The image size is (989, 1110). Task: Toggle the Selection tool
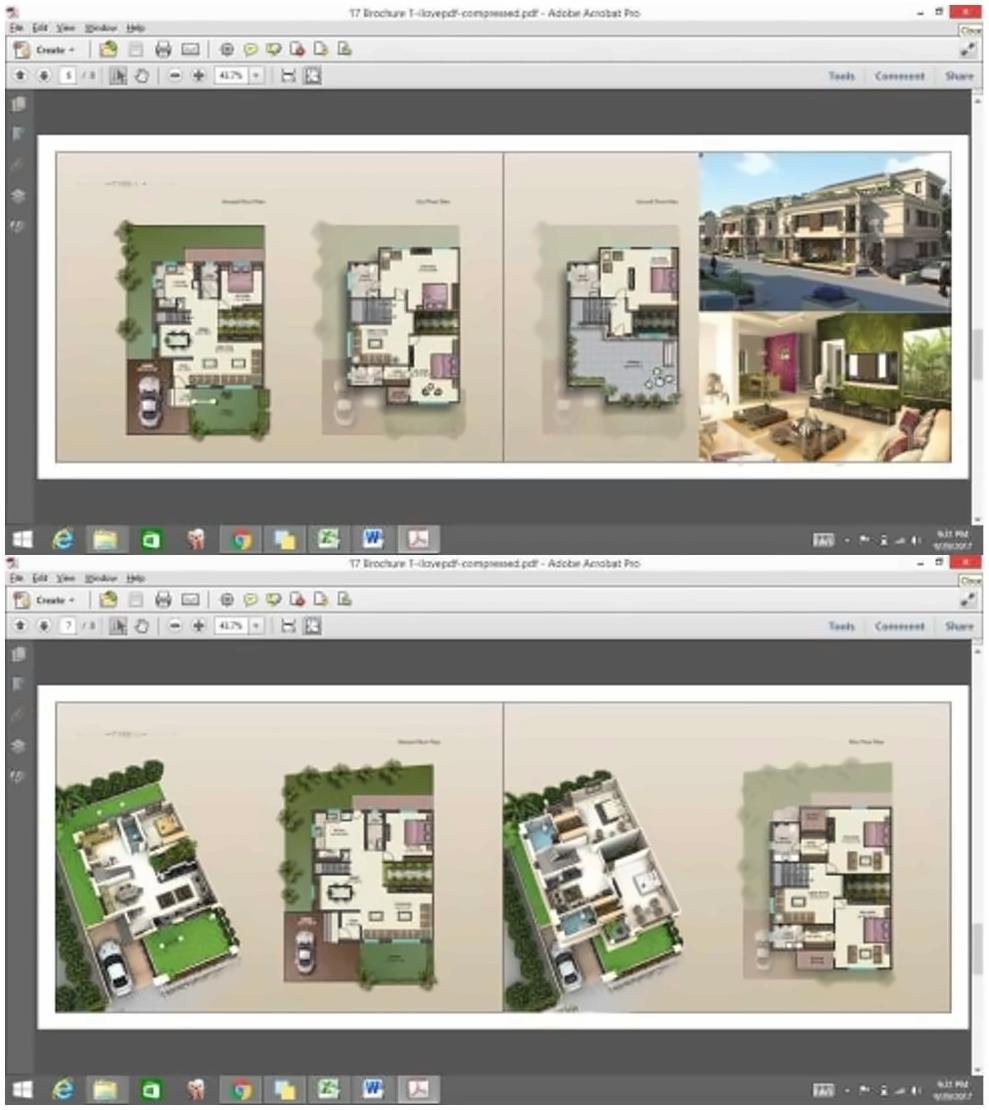(118, 74)
